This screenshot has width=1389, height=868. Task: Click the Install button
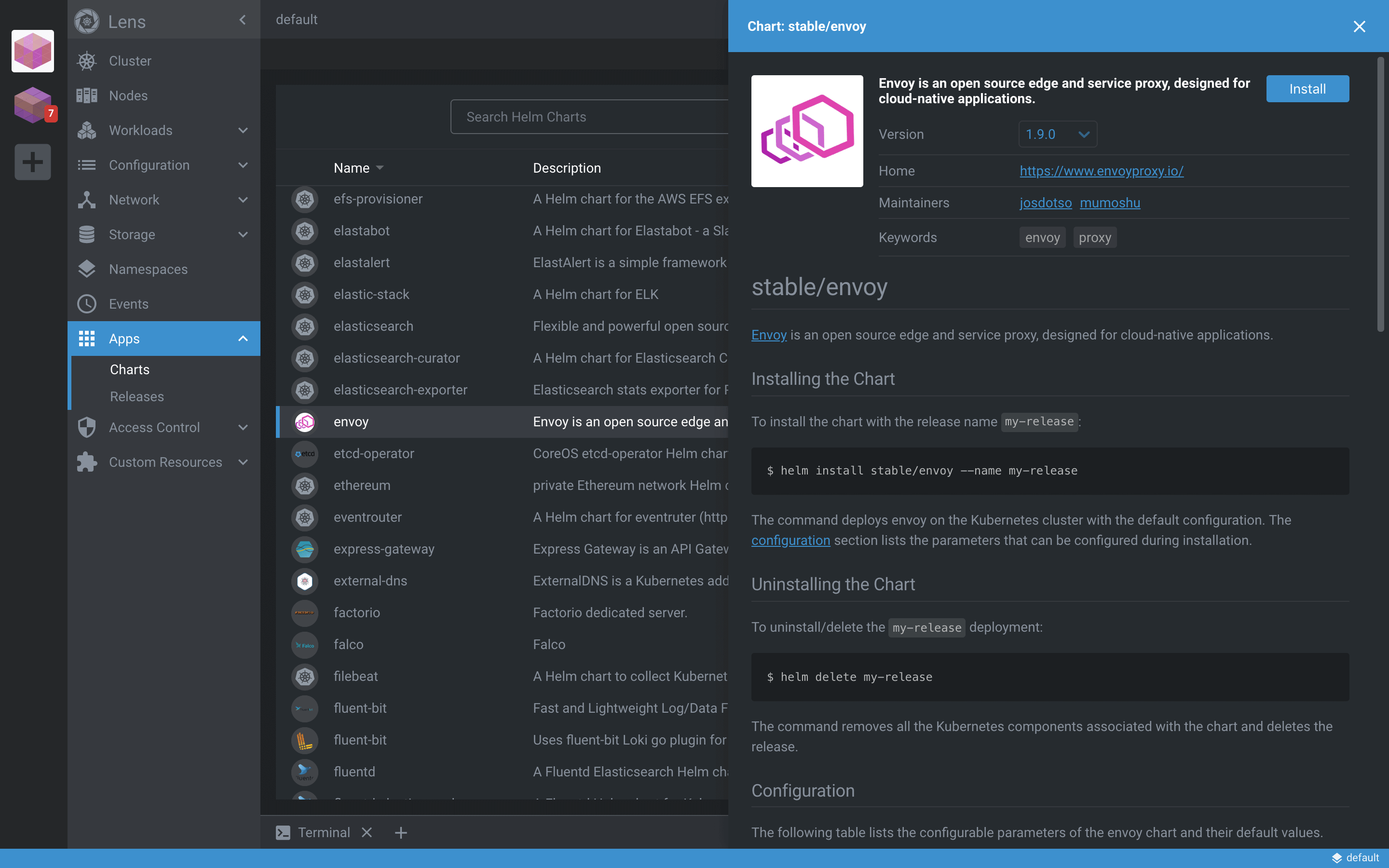[x=1307, y=89]
